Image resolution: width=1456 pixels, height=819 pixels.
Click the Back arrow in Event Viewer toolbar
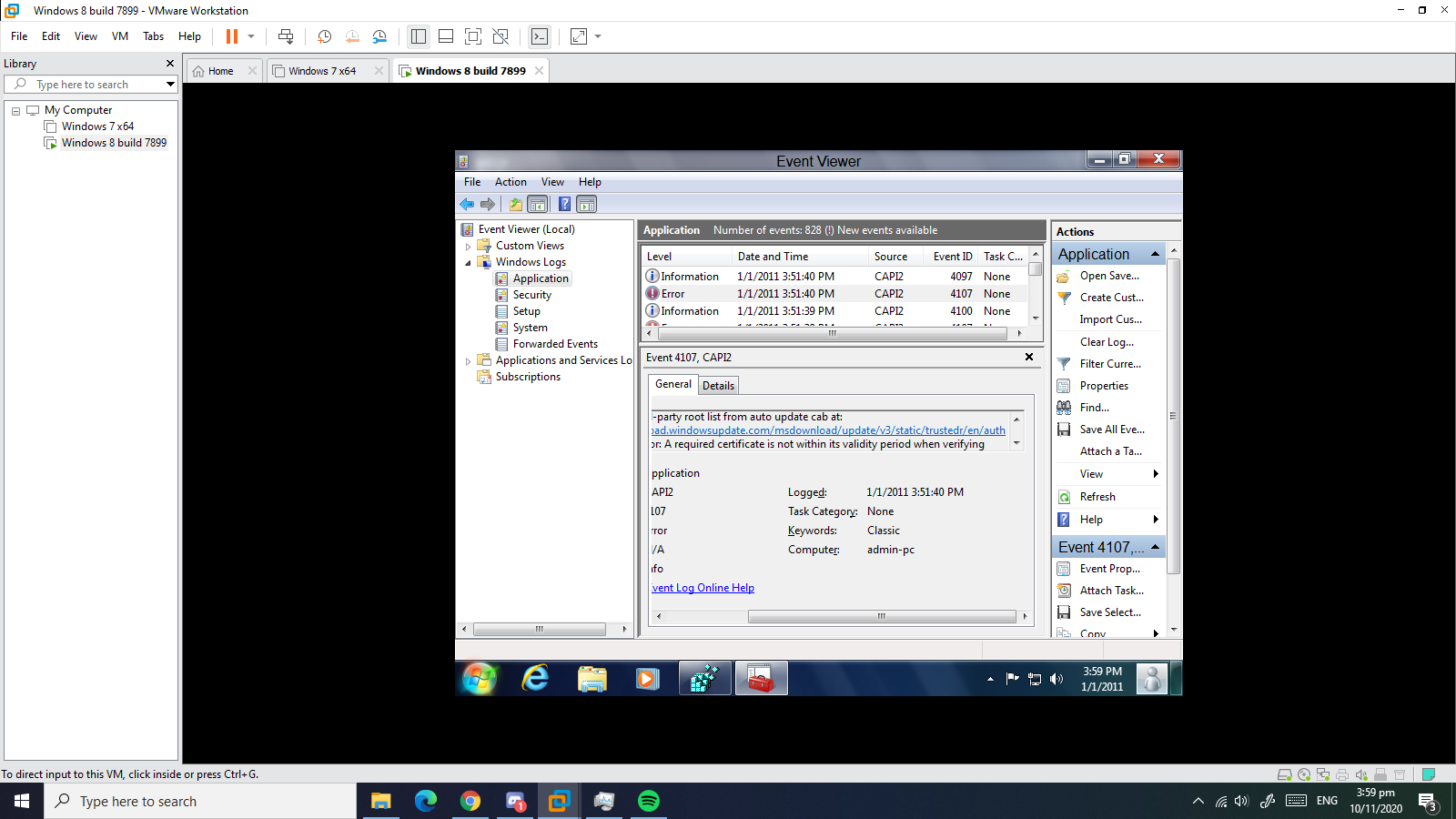467,205
